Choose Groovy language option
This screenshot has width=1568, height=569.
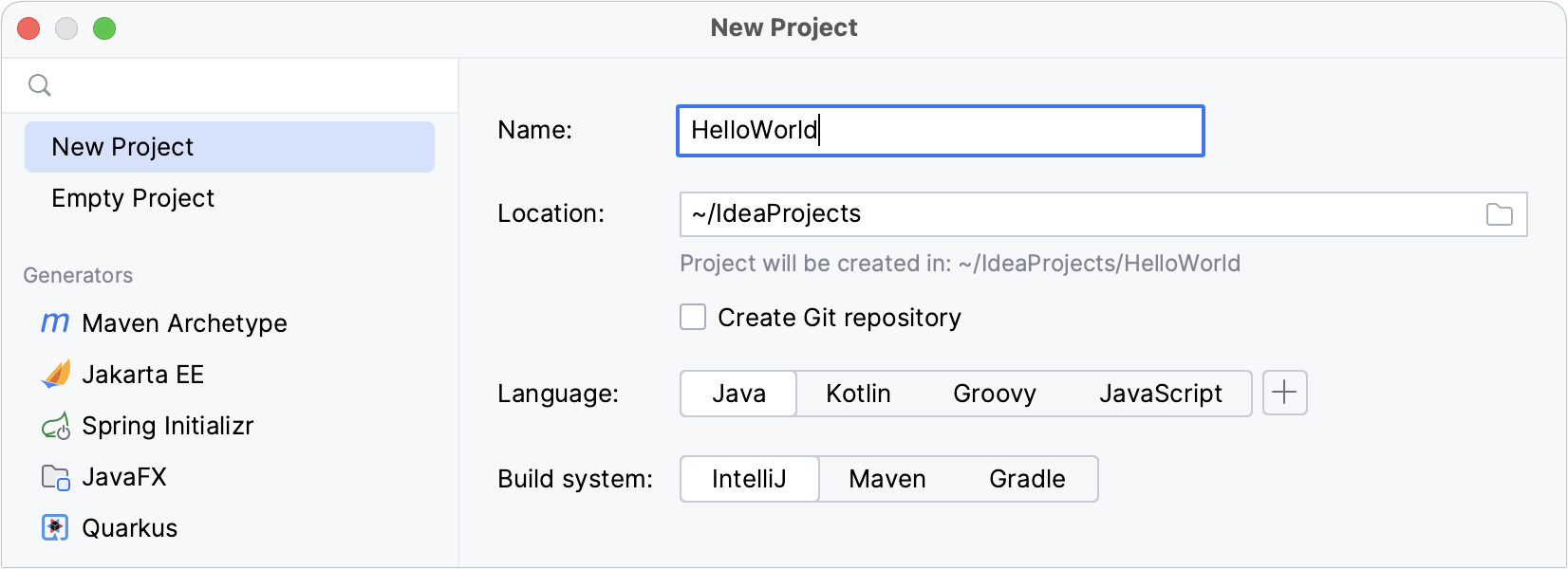(x=994, y=394)
